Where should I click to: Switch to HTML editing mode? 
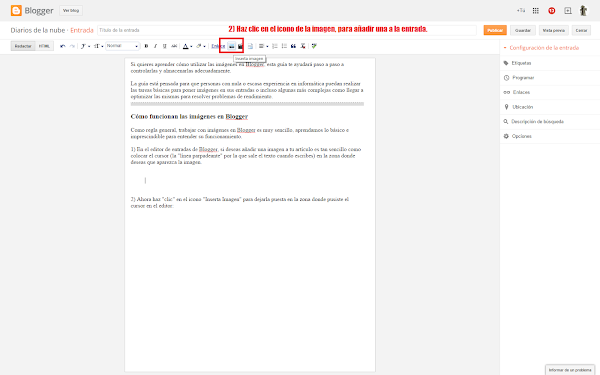44,46
